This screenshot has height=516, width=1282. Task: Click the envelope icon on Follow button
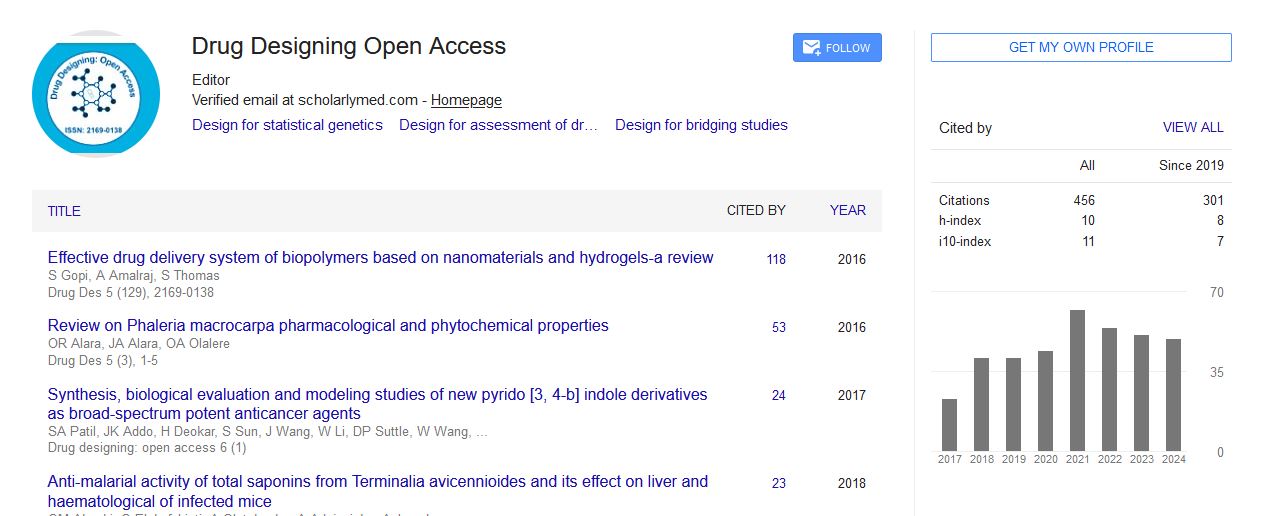[811, 48]
